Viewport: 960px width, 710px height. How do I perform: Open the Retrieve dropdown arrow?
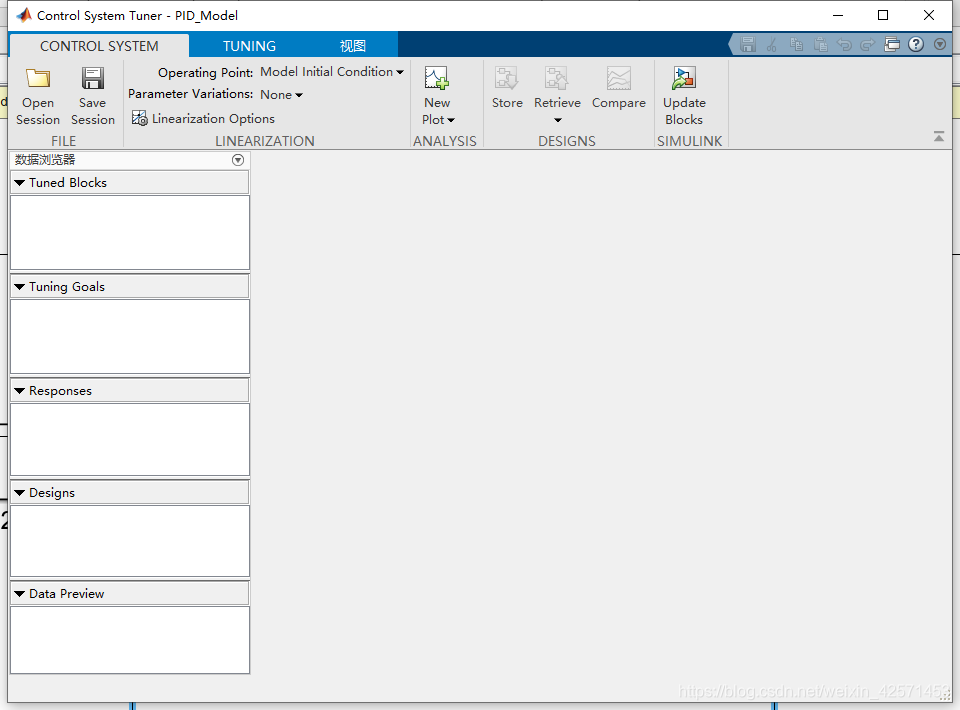coord(557,120)
